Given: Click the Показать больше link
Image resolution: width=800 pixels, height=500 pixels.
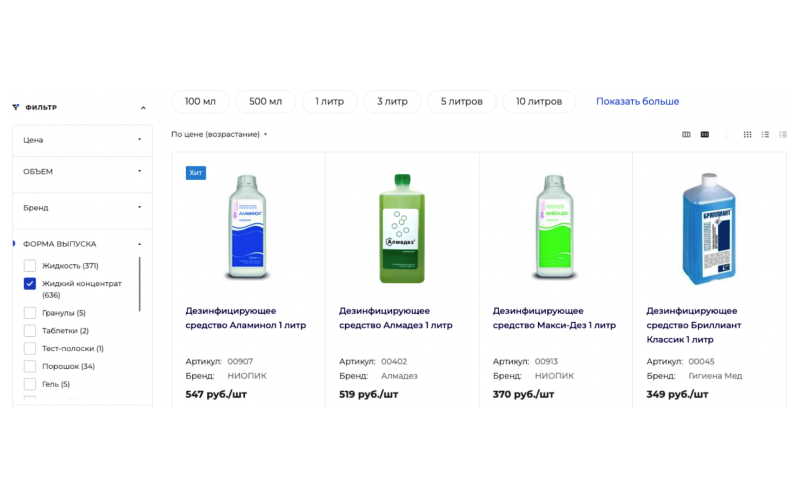Looking at the screenshot, I should pyautogui.click(x=637, y=101).
